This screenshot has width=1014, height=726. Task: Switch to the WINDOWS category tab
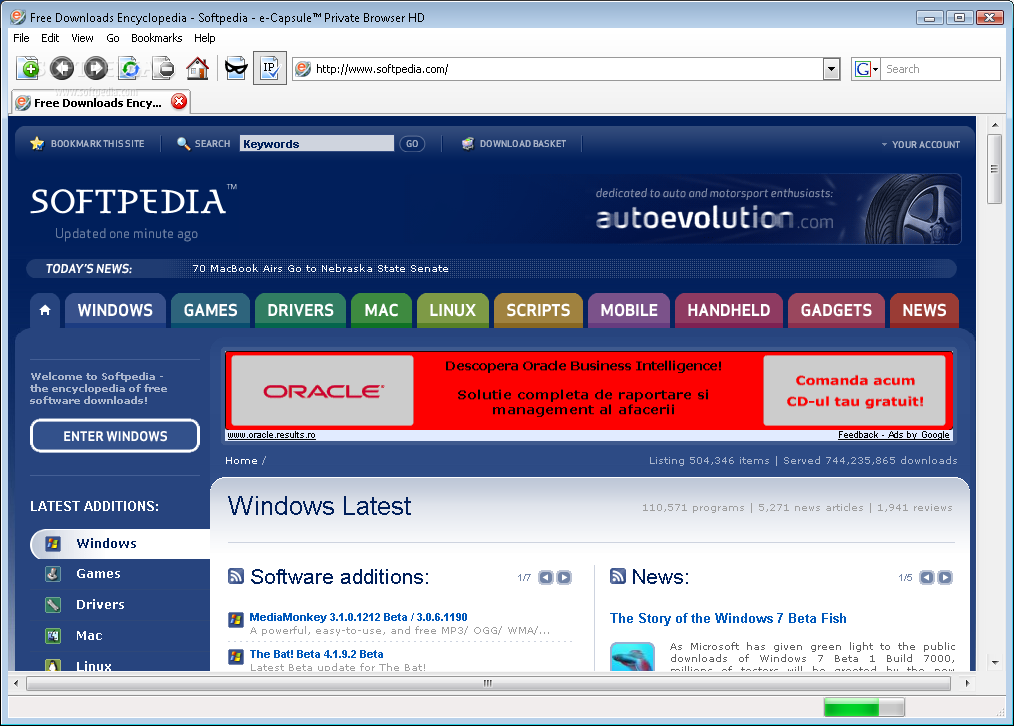(115, 310)
